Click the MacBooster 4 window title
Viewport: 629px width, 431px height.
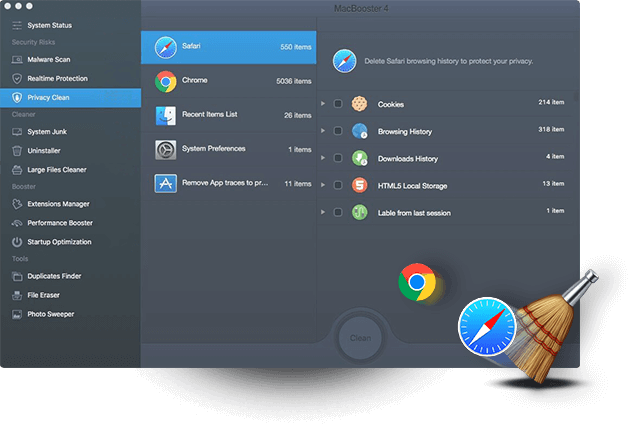[x=361, y=8]
